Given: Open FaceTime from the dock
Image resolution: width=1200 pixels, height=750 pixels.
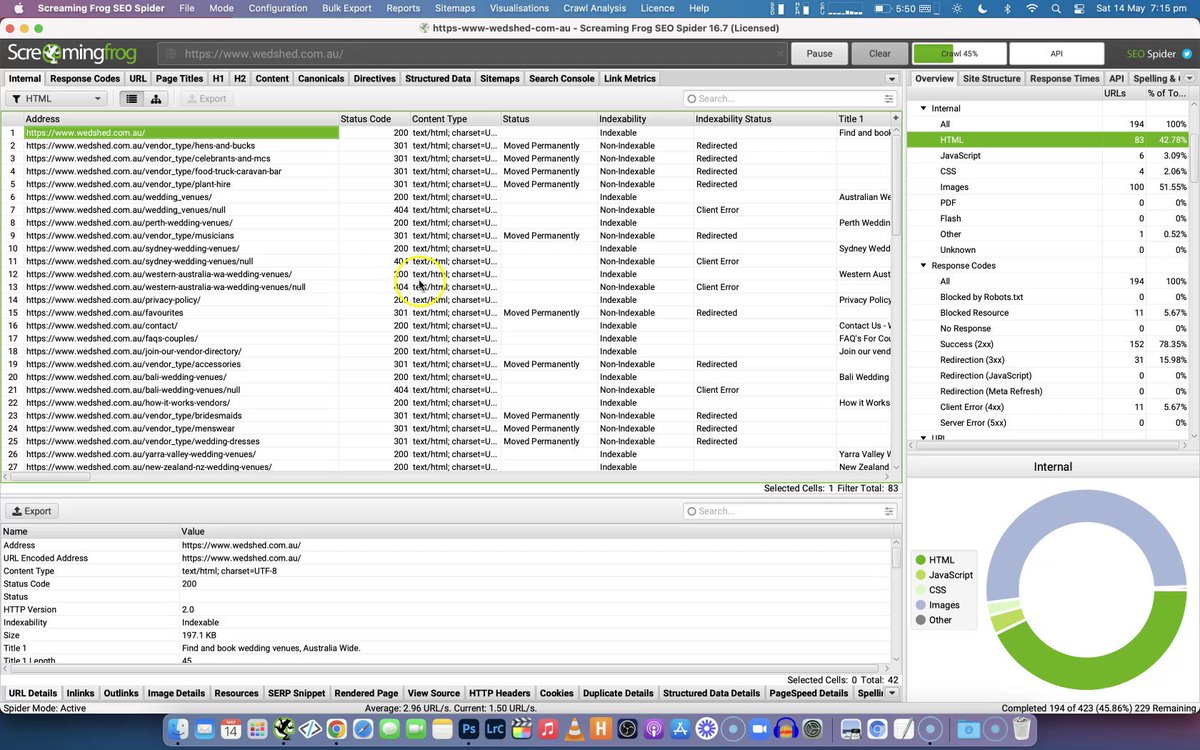Looking at the screenshot, I should [x=414, y=729].
